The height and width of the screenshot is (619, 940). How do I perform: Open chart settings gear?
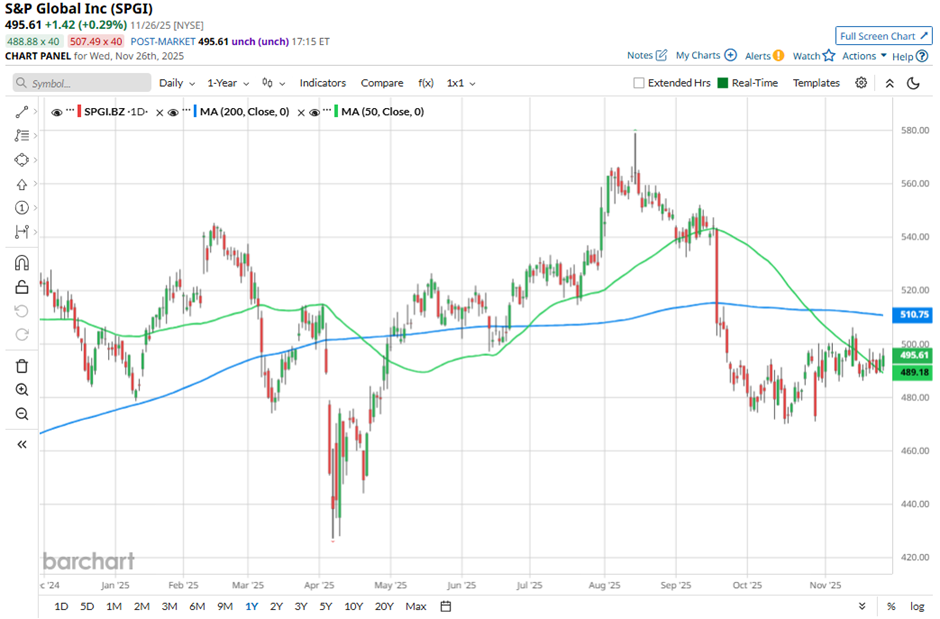coord(861,83)
